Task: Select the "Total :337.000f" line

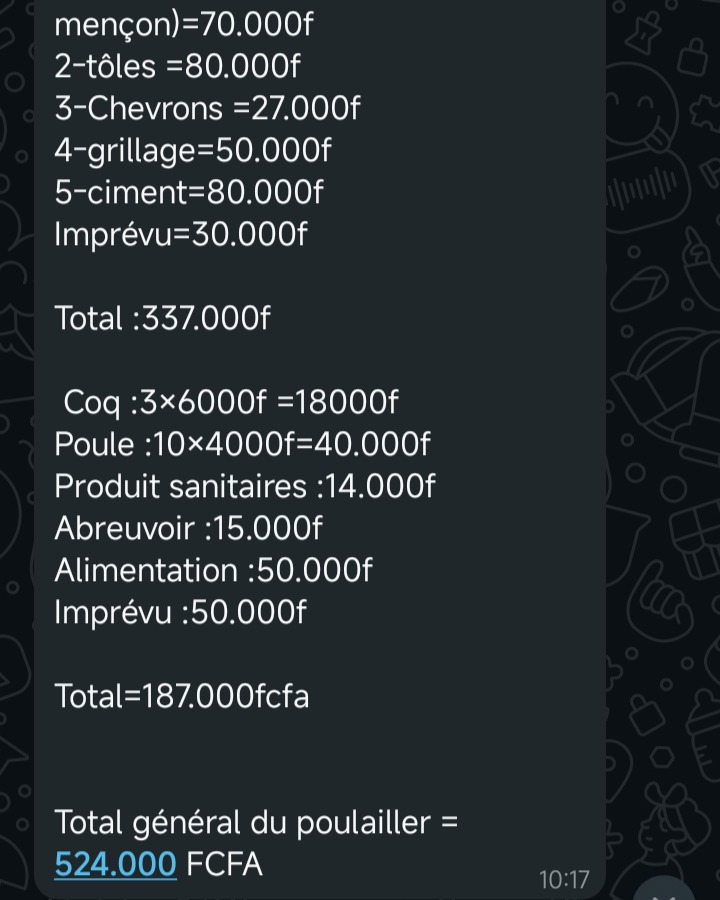Action: coord(162,318)
